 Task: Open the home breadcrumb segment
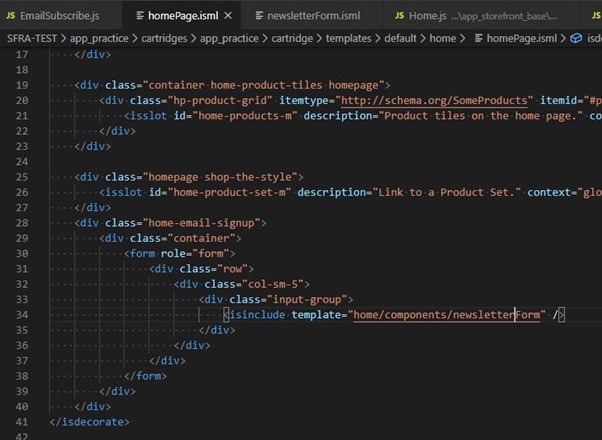click(443, 38)
